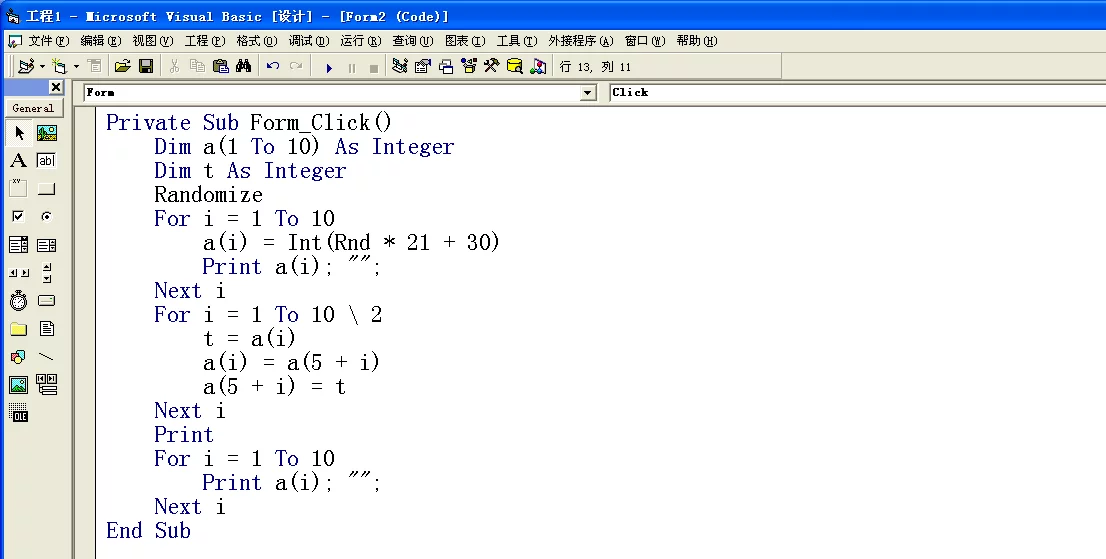Click the Find binoculars icon
The image size is (1106, 559).
(x=243, y=66)
